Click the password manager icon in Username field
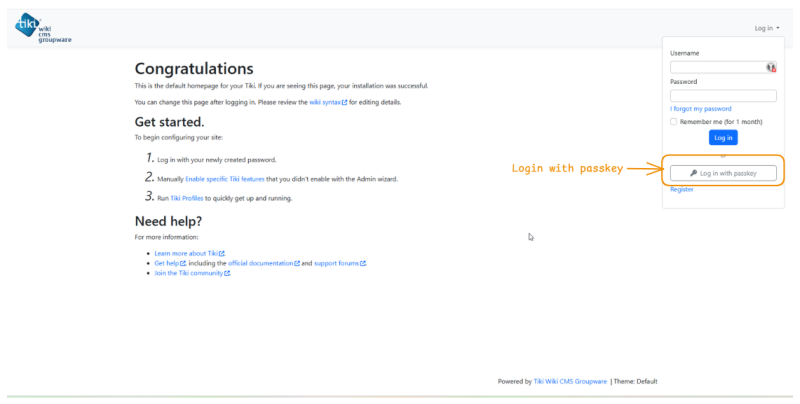 (770, 67)
